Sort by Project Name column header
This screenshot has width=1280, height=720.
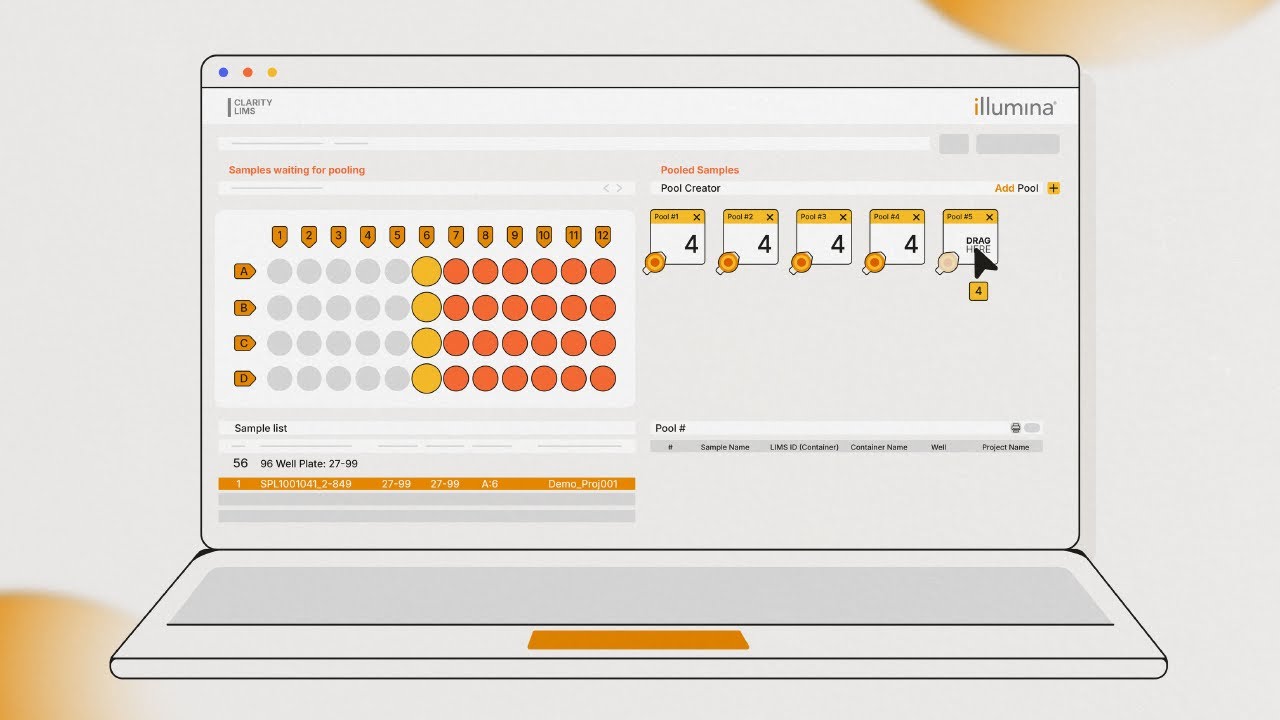point(1005,447)
